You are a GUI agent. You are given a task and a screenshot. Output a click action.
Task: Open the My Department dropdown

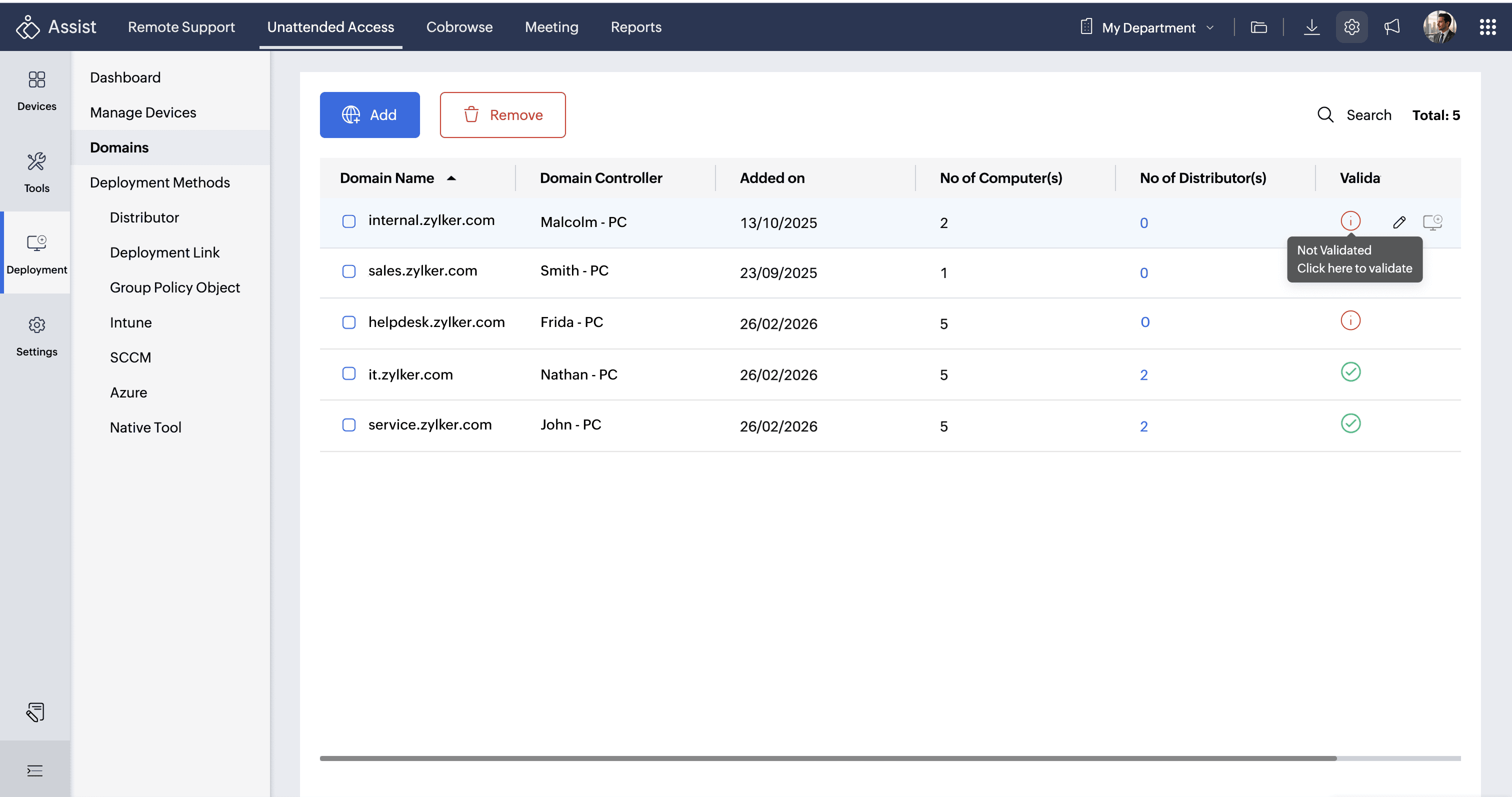tap(1148, 27)
